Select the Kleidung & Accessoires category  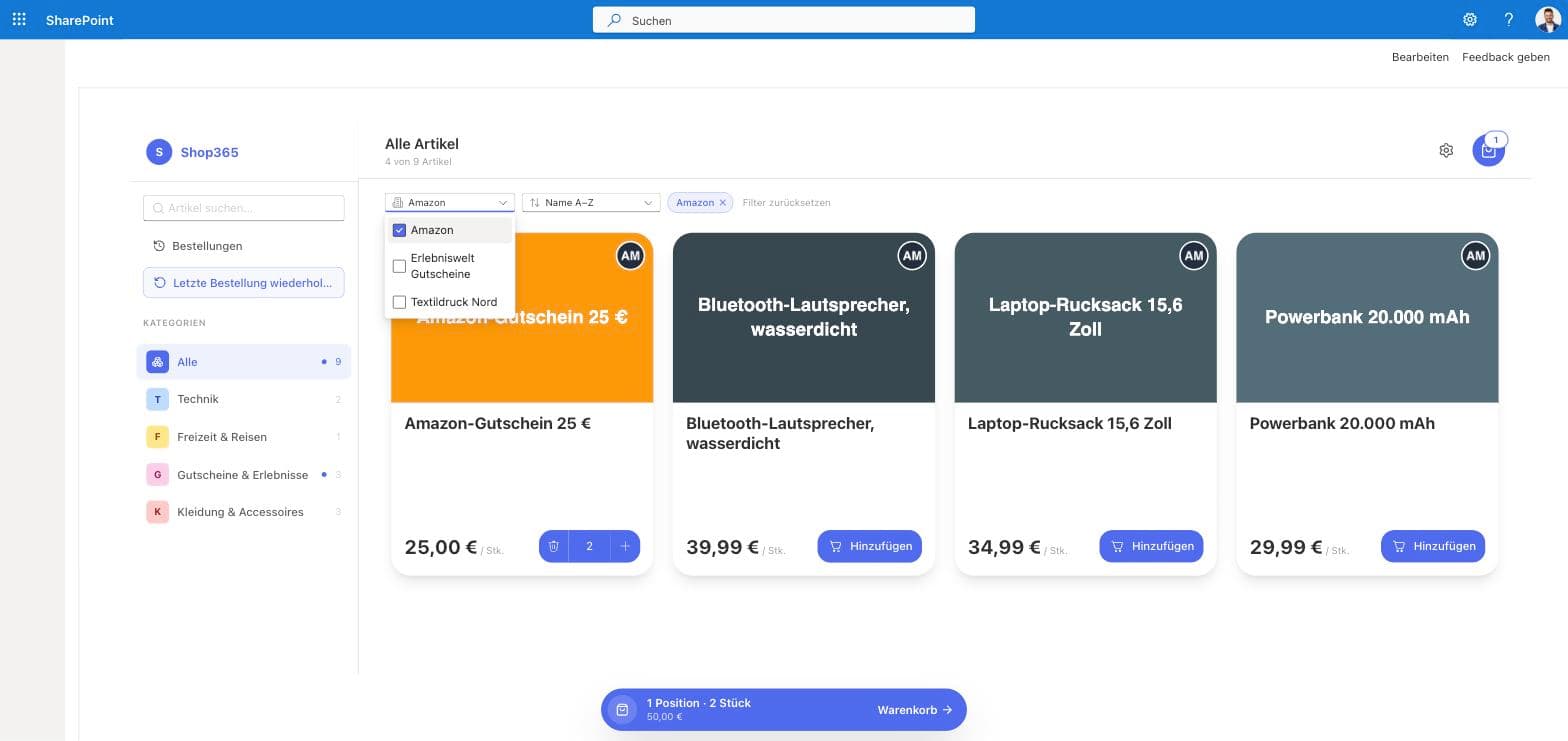[244, 512]
